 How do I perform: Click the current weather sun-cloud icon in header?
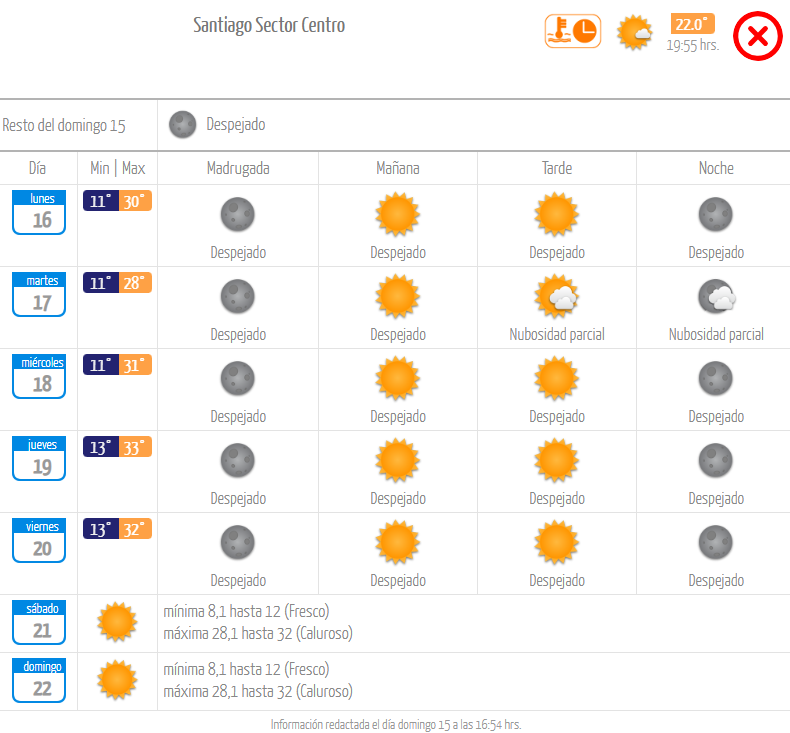[635, 33]
